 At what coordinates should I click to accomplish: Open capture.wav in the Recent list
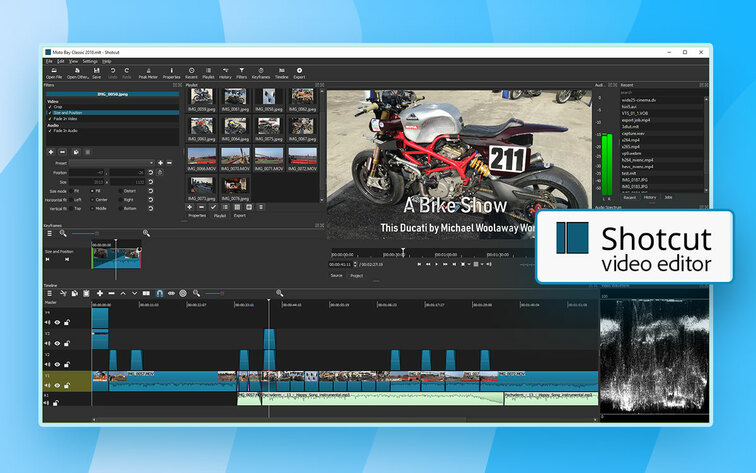[x=633, y=134]
